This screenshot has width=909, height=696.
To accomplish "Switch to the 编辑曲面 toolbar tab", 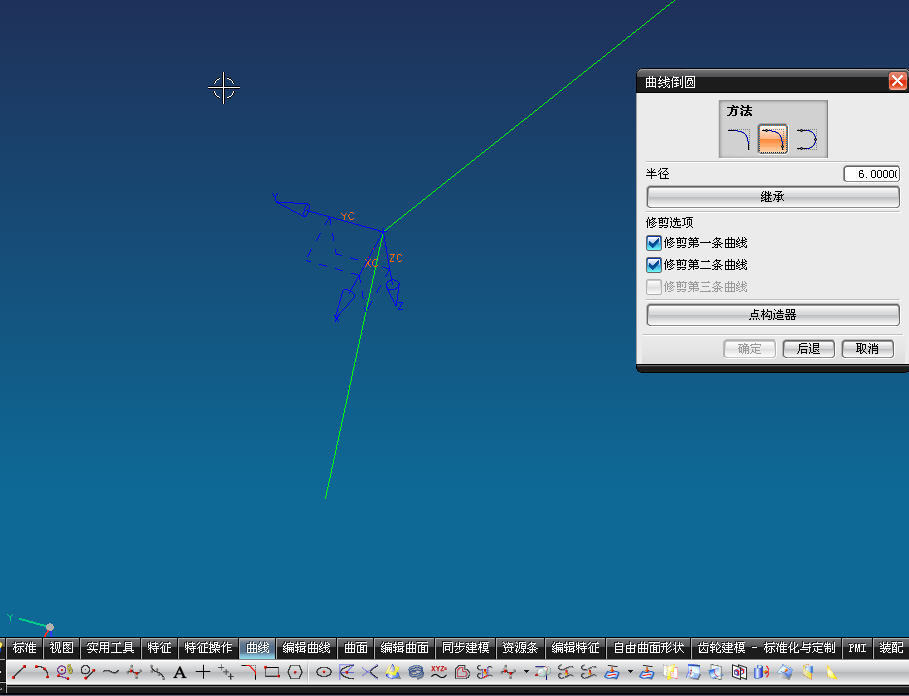I will (x=405, y=647).
